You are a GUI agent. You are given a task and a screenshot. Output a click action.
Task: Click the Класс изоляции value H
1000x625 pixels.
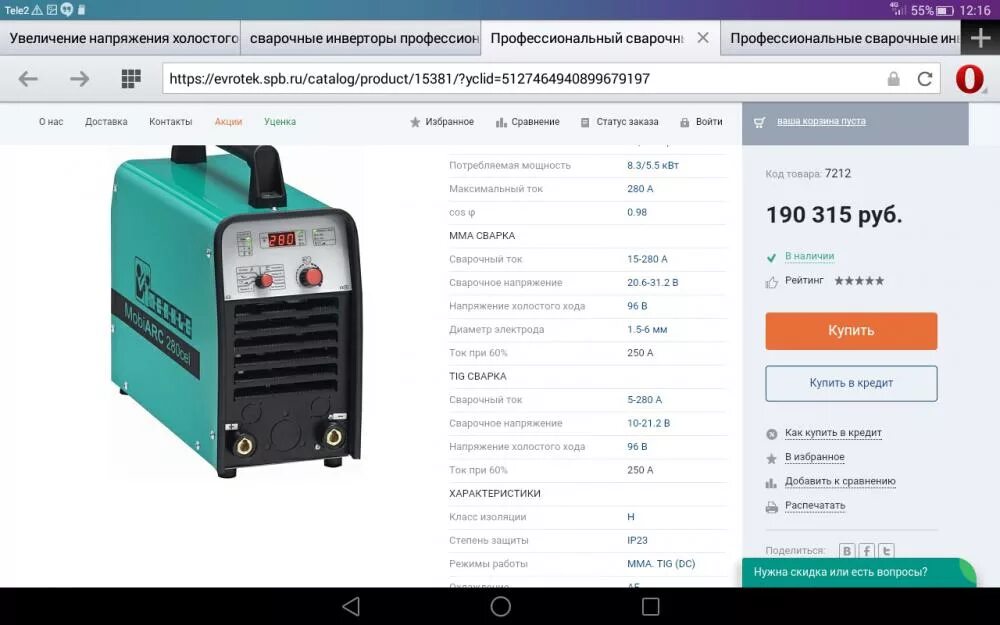click(x=631, y=517)
